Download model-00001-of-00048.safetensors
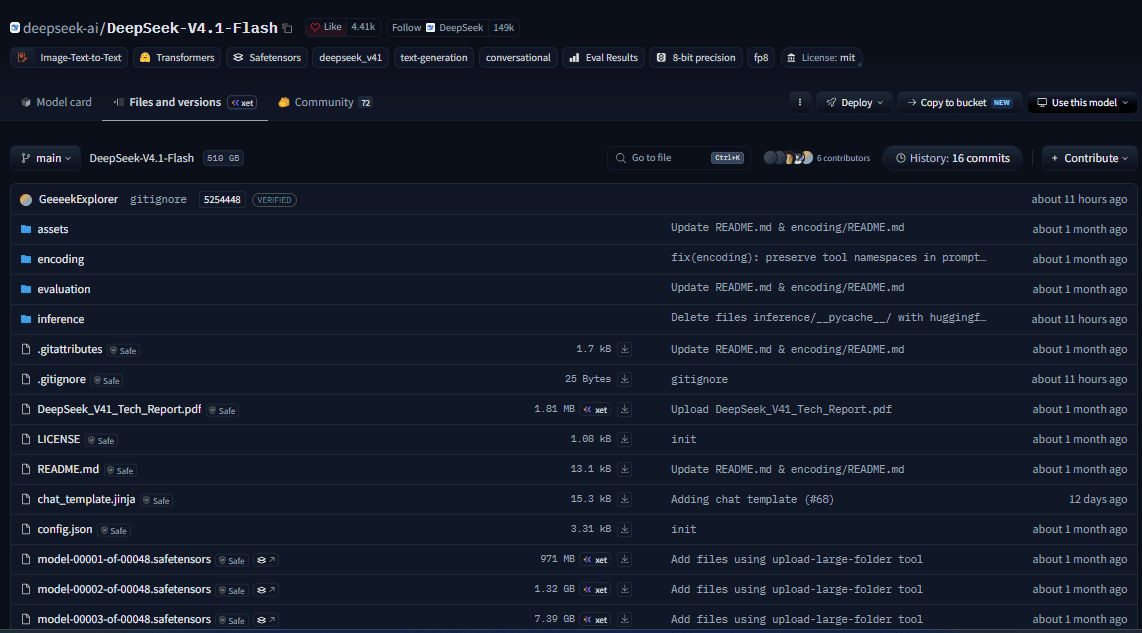The height and width of the screenshot is (633, 1142). [x=624, y=559]
